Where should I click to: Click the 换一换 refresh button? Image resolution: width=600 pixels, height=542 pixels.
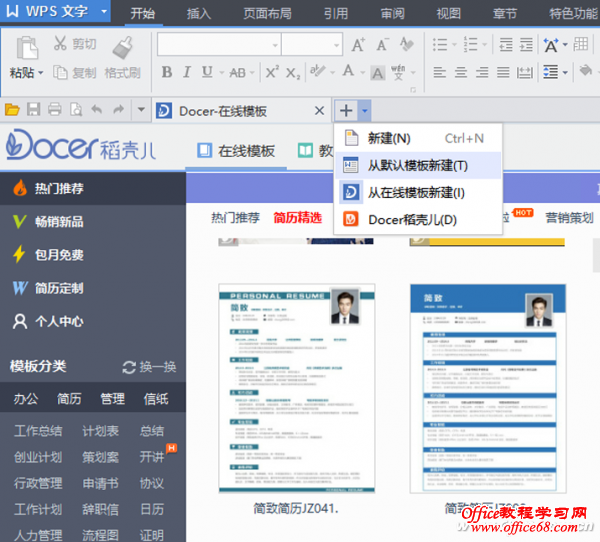tap(149, 366)
